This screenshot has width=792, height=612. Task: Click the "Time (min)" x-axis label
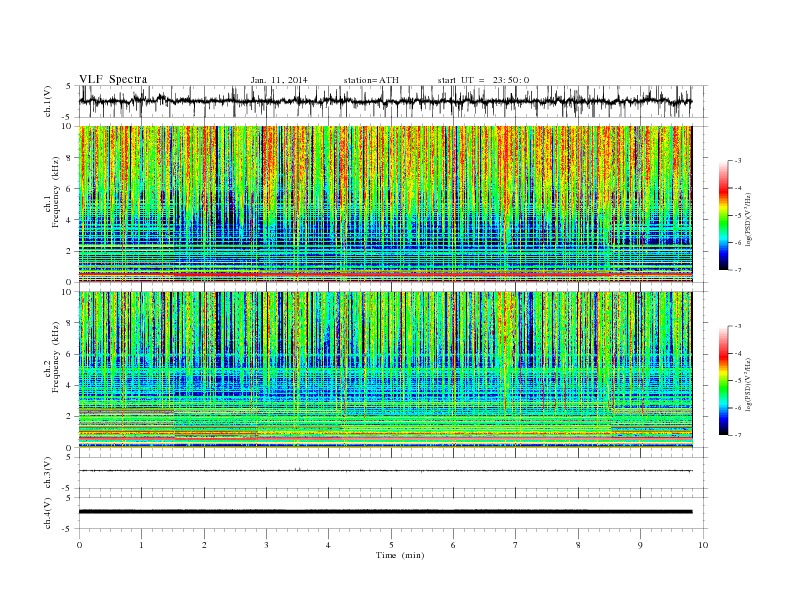tap(400, 555)
